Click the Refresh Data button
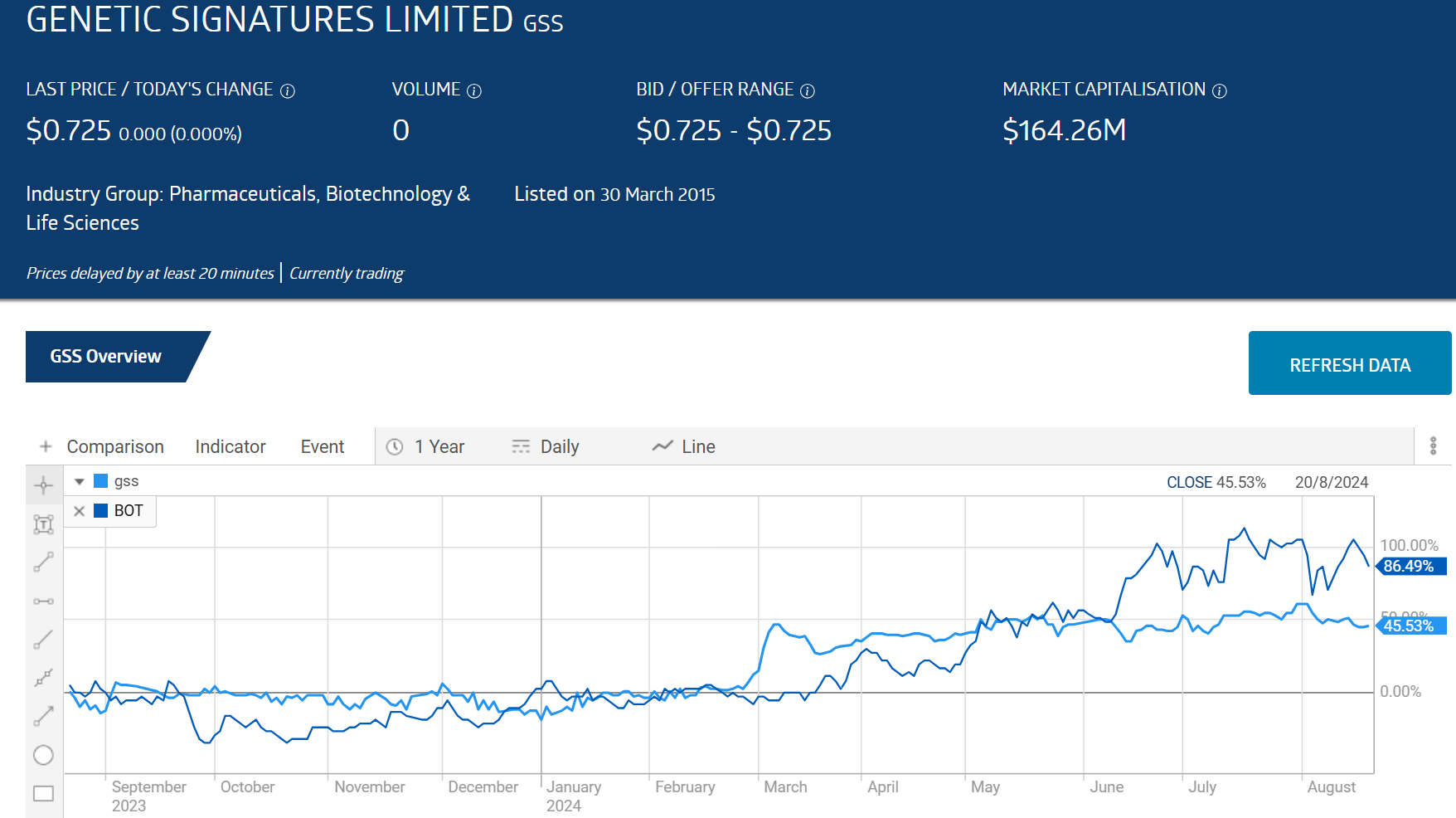1456x818 pixels. coord(1350,363)
